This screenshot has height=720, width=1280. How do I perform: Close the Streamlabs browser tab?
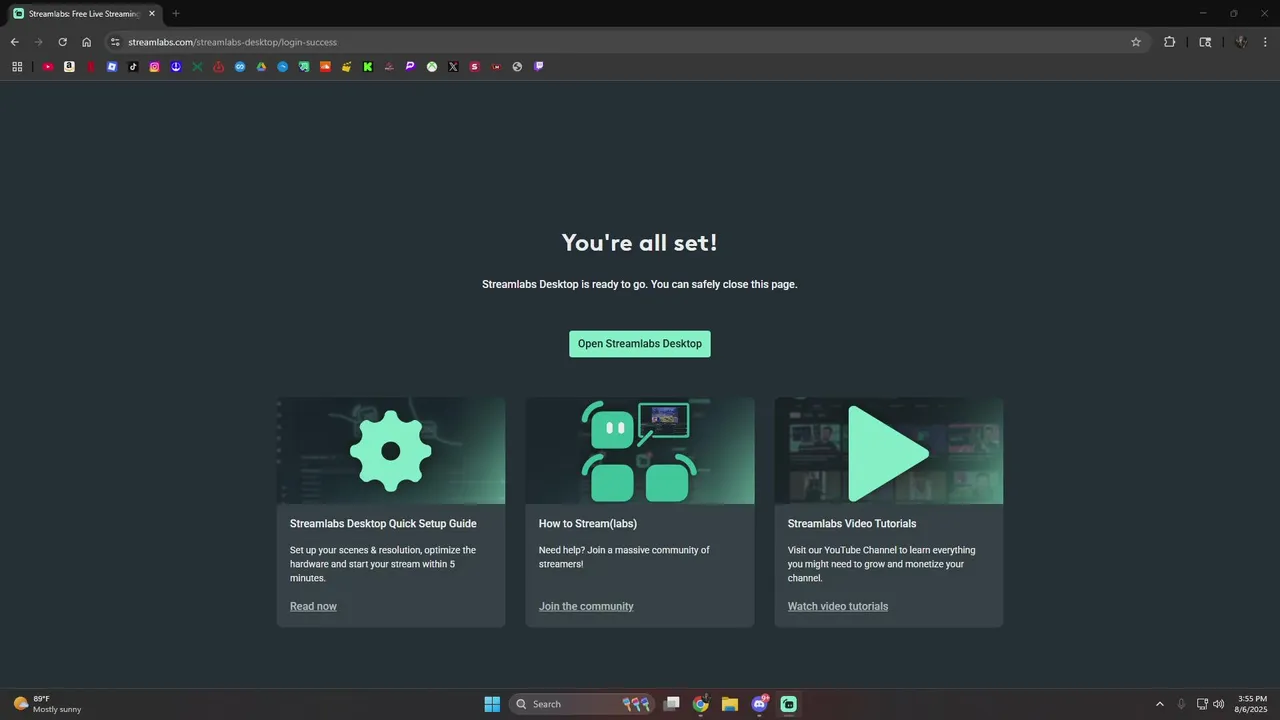click(152, 14)
